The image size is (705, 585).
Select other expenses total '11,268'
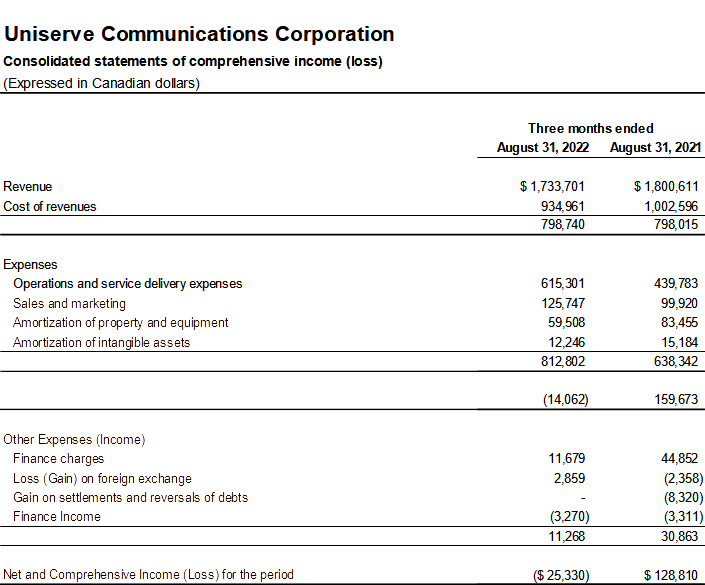click(567, 536)
